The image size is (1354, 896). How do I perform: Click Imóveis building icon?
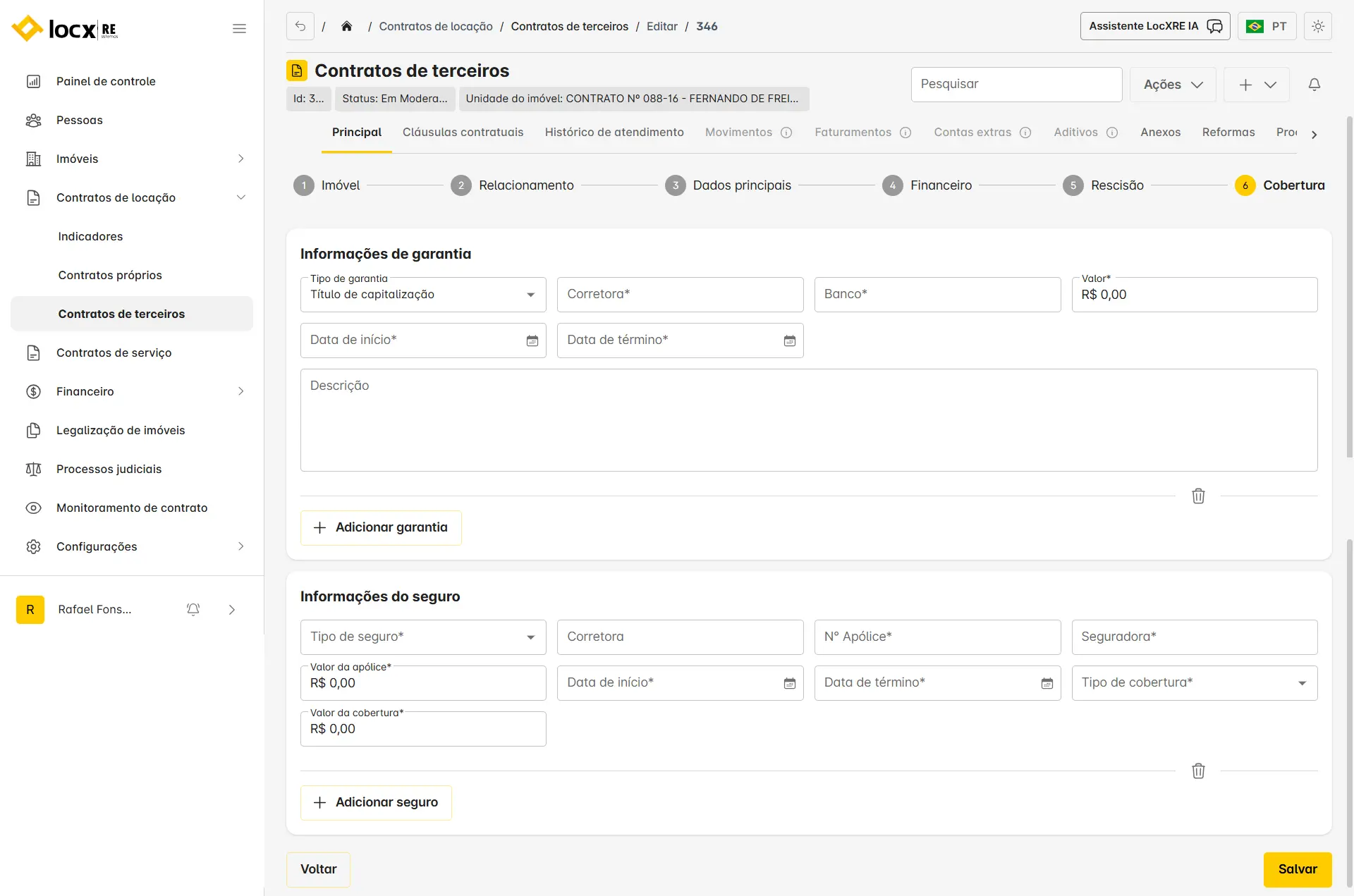pos(33,159)
